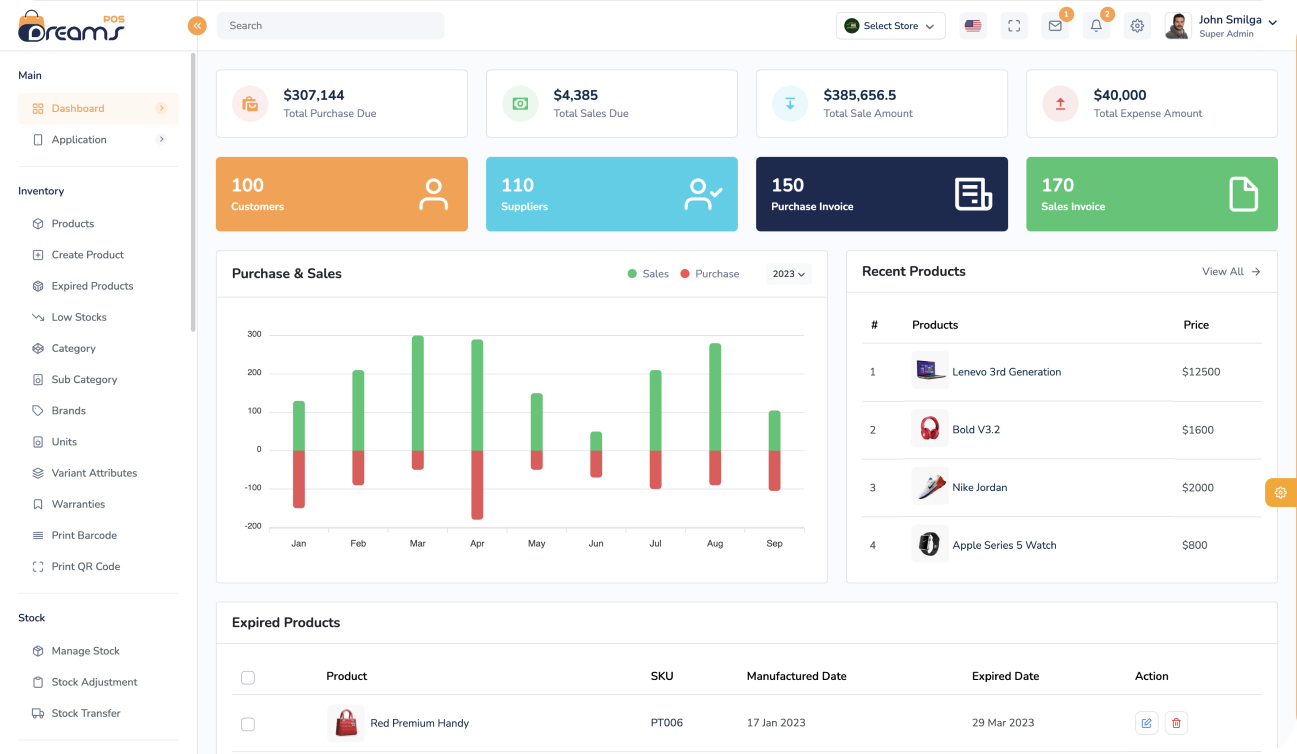Toggle the Sales series in chart legend
Viewport: 1297px width, 754px height.
(648, 274)
